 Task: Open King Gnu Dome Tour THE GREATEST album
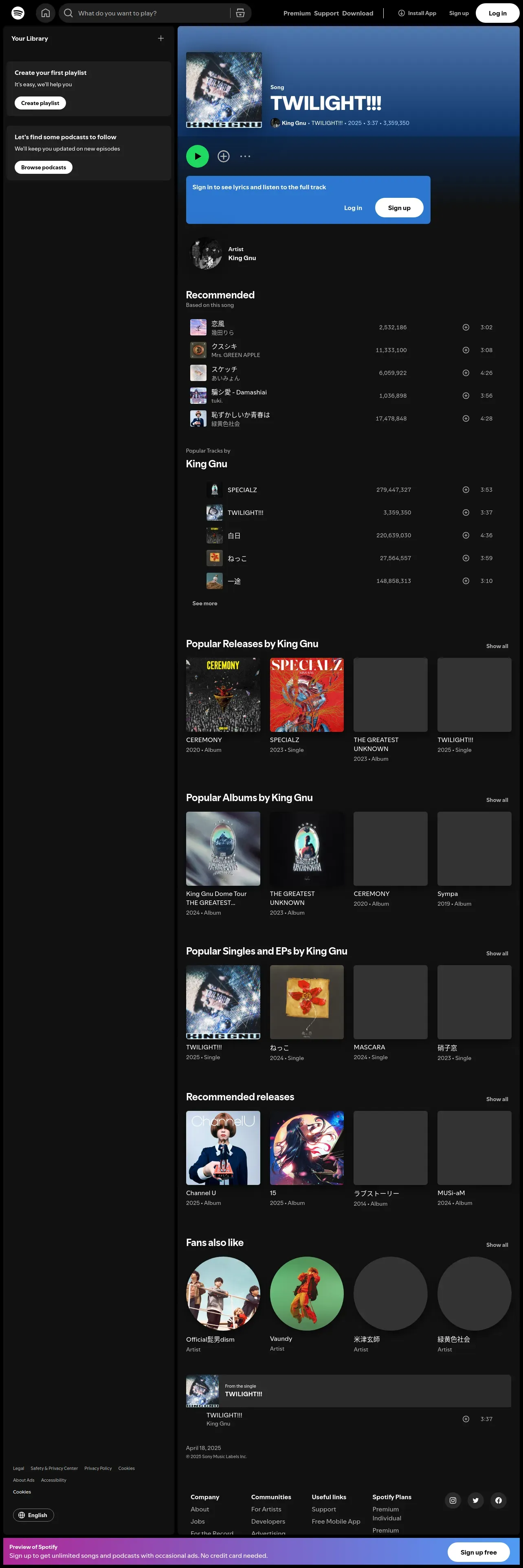click(x=223, y=849)
